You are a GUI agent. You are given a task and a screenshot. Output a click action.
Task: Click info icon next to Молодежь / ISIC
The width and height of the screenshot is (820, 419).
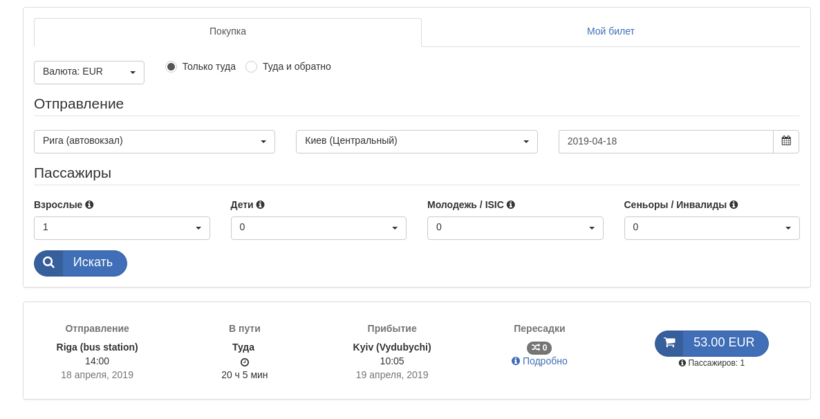(510, 205)
